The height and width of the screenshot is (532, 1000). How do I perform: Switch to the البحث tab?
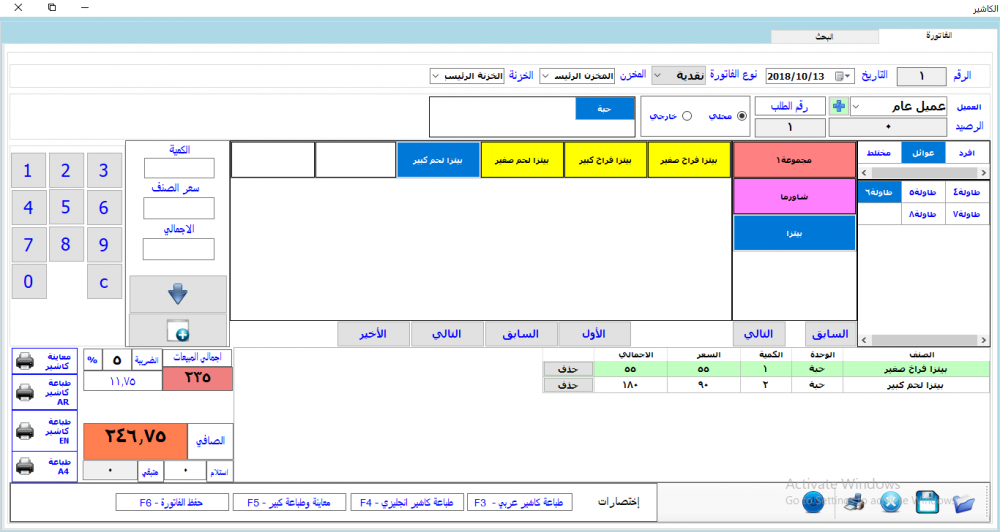click(824, 37)
